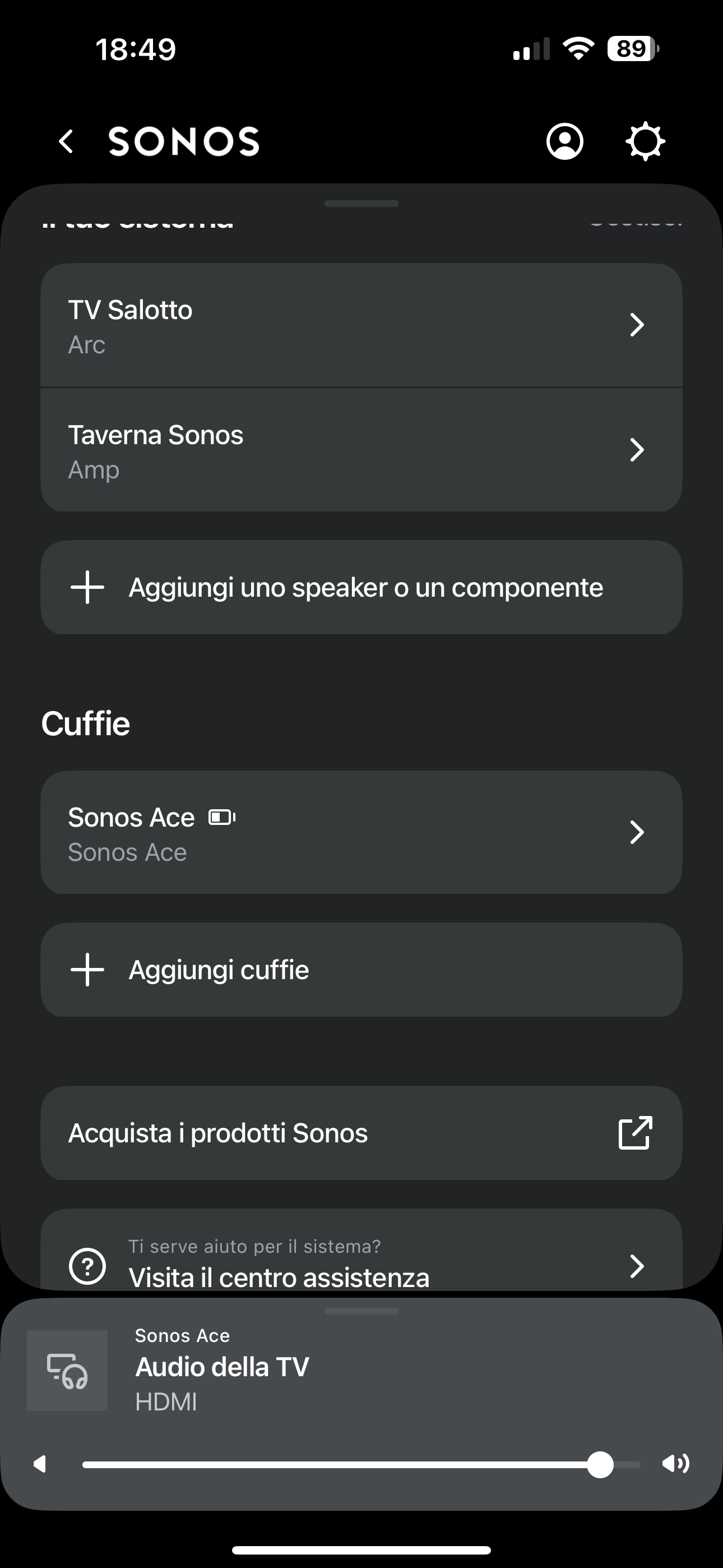Open the assistance center chevron
Image resolution: width=723 pixels, height=1568 pixels.
[637, 1266]
